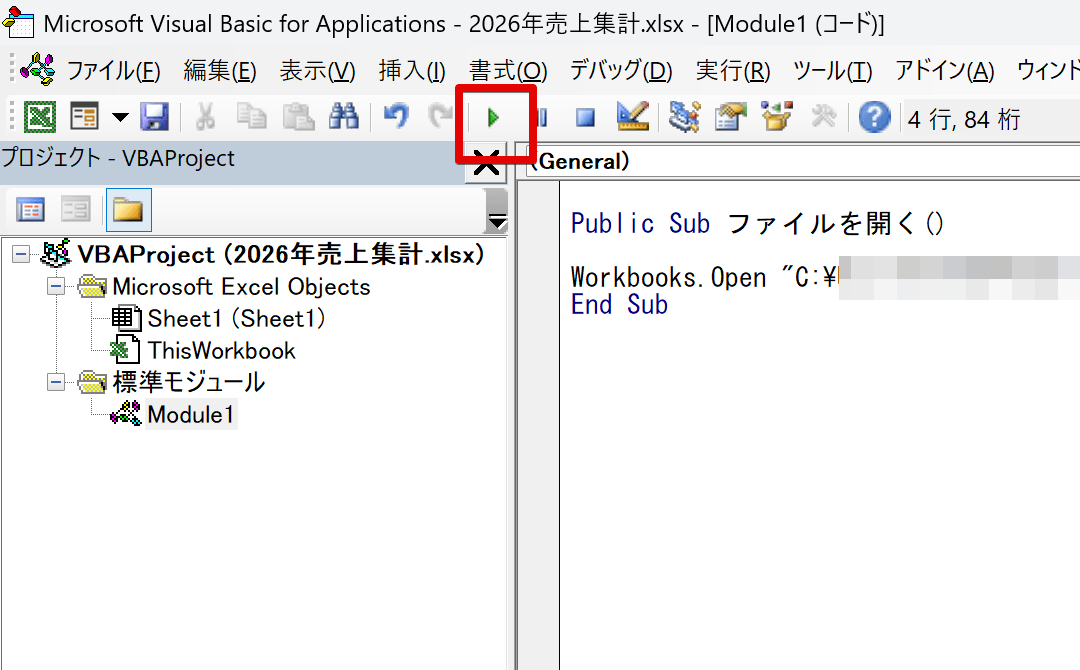Collapse the VBAProject tree node
Viewport: 1080px width, 670px height.
pyautogui.click(x=21, y=255)
